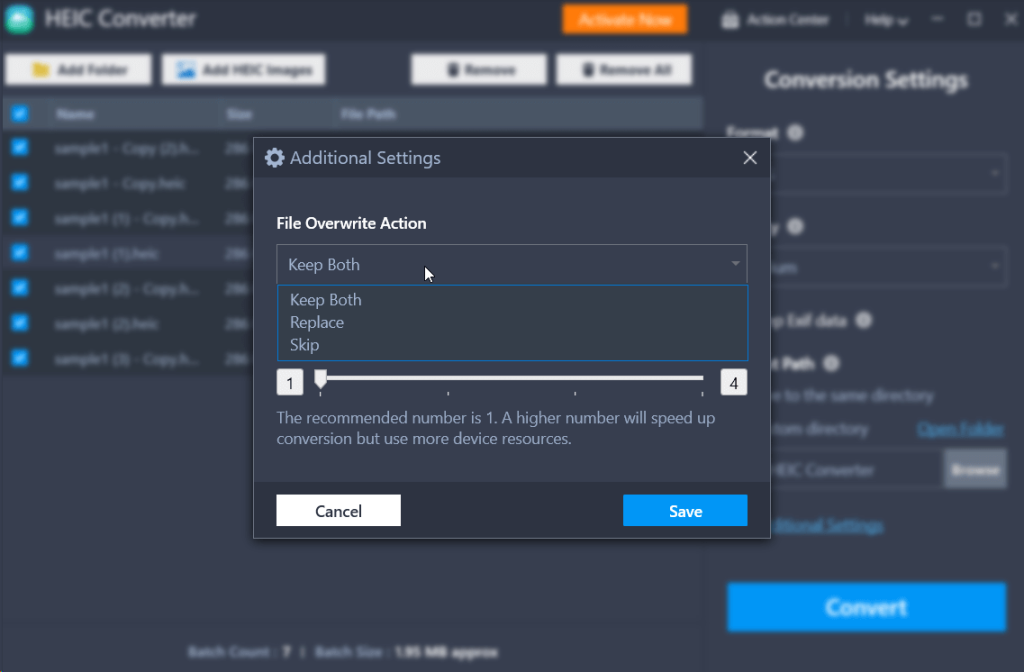Click the gear icon in dialog title

[x=274, y=157]
